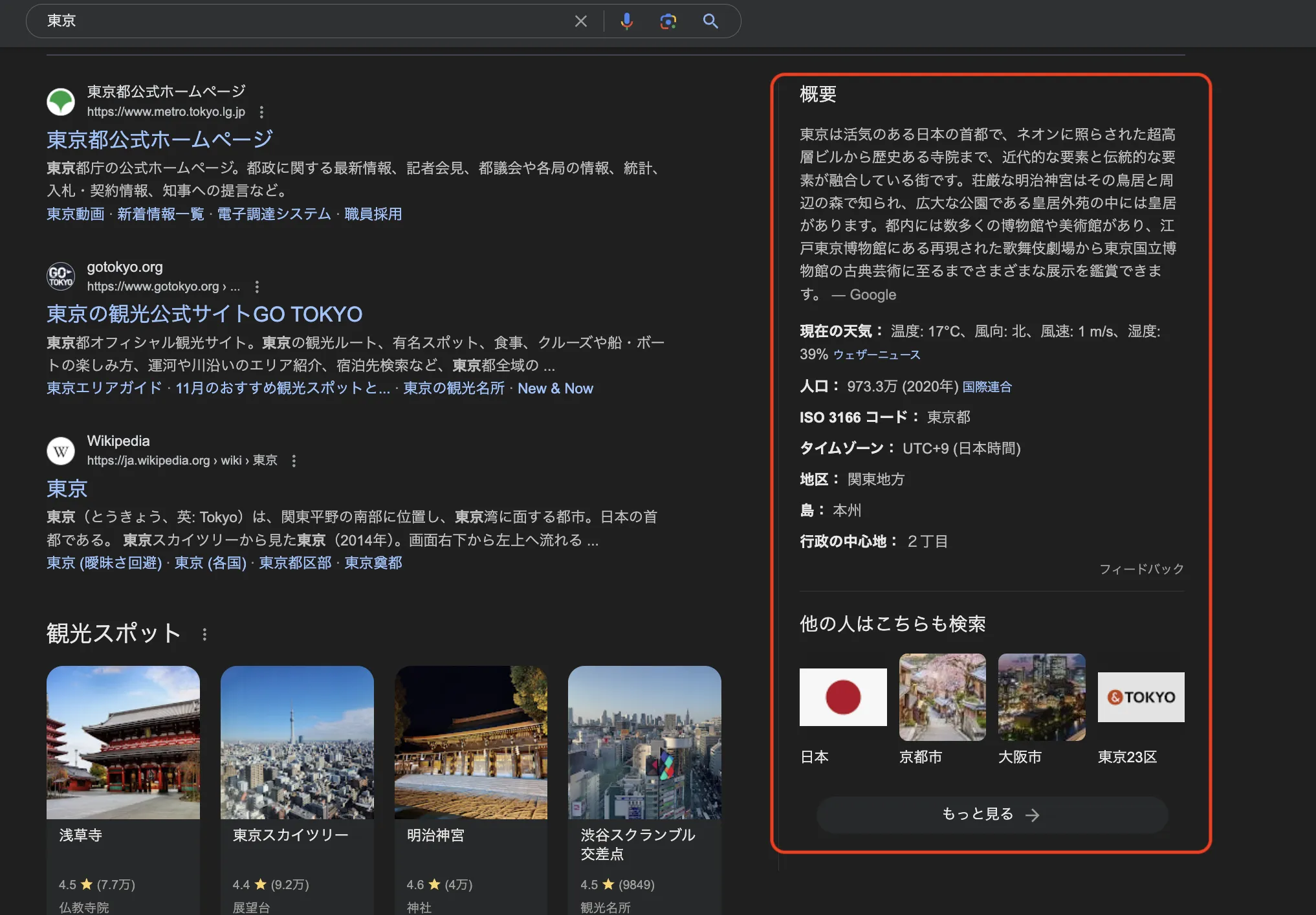Viewport: 1316px width, 915px height.
Task: Click inside the 東京 search input field
Action: coord(304,21)
